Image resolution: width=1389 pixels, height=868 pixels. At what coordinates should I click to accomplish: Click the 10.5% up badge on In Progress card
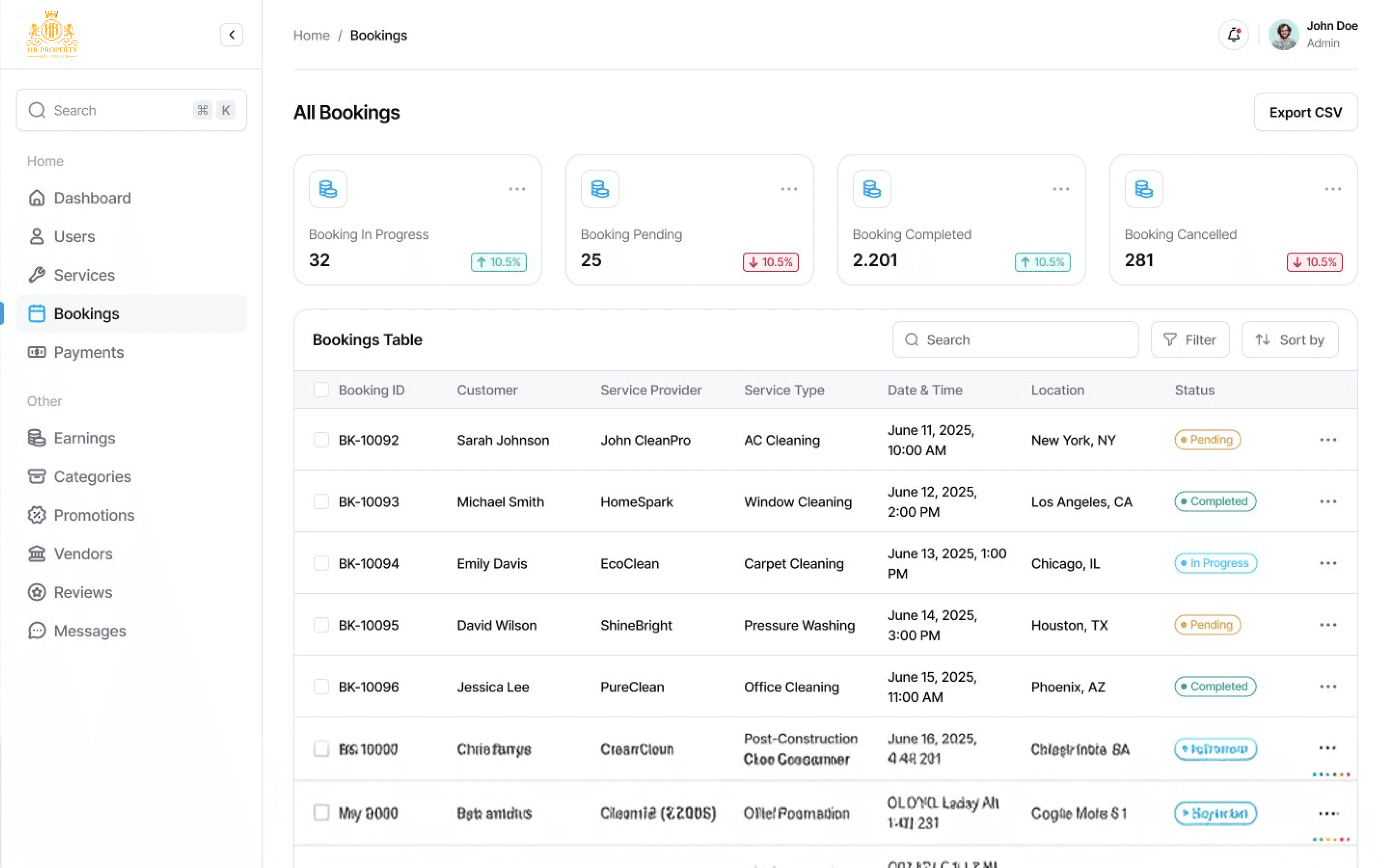[x=499, y=262]
